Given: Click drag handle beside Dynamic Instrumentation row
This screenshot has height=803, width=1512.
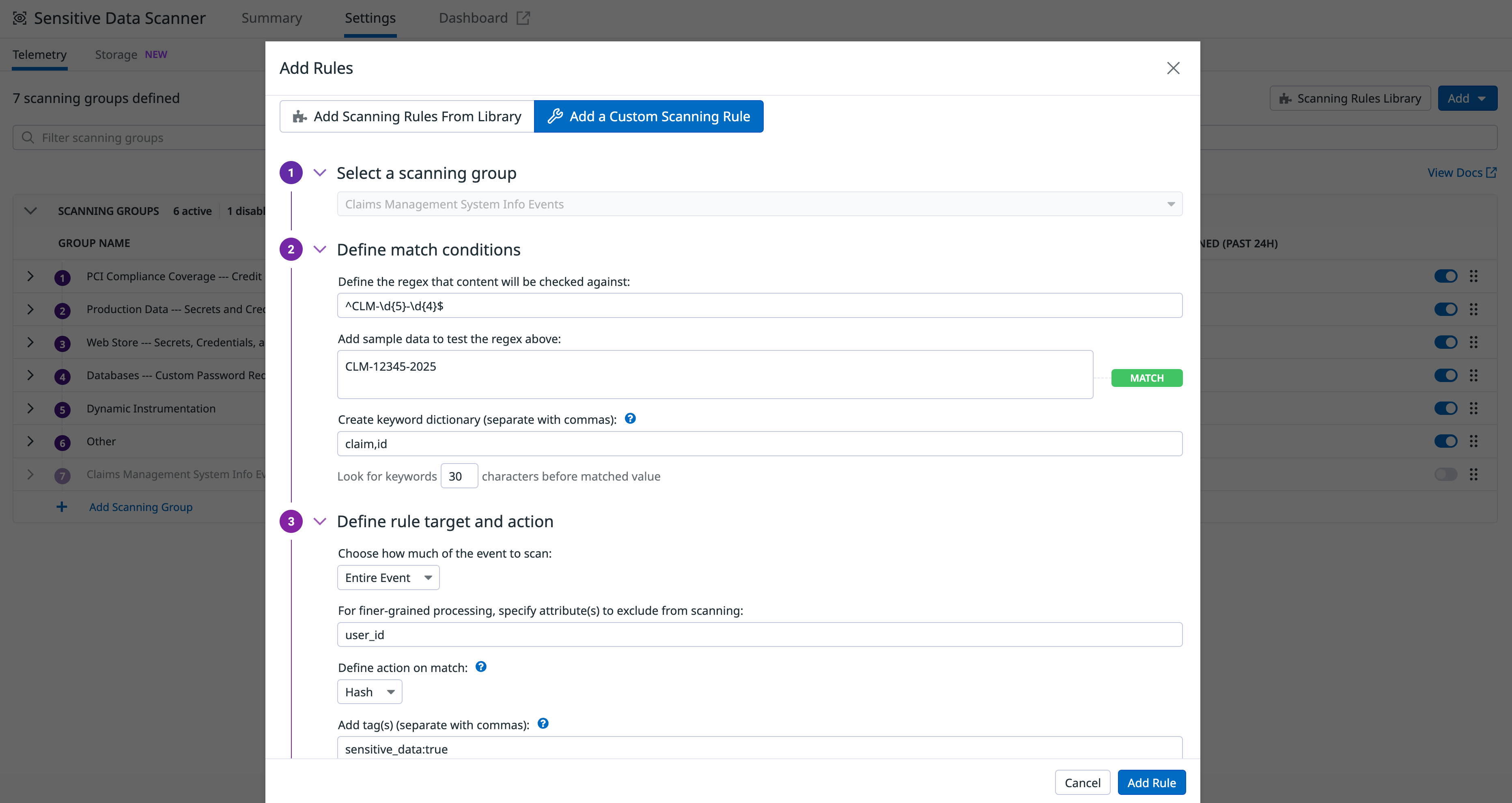Looking at the screenshot, I should pyautogui.click(x=1474, y=408).
